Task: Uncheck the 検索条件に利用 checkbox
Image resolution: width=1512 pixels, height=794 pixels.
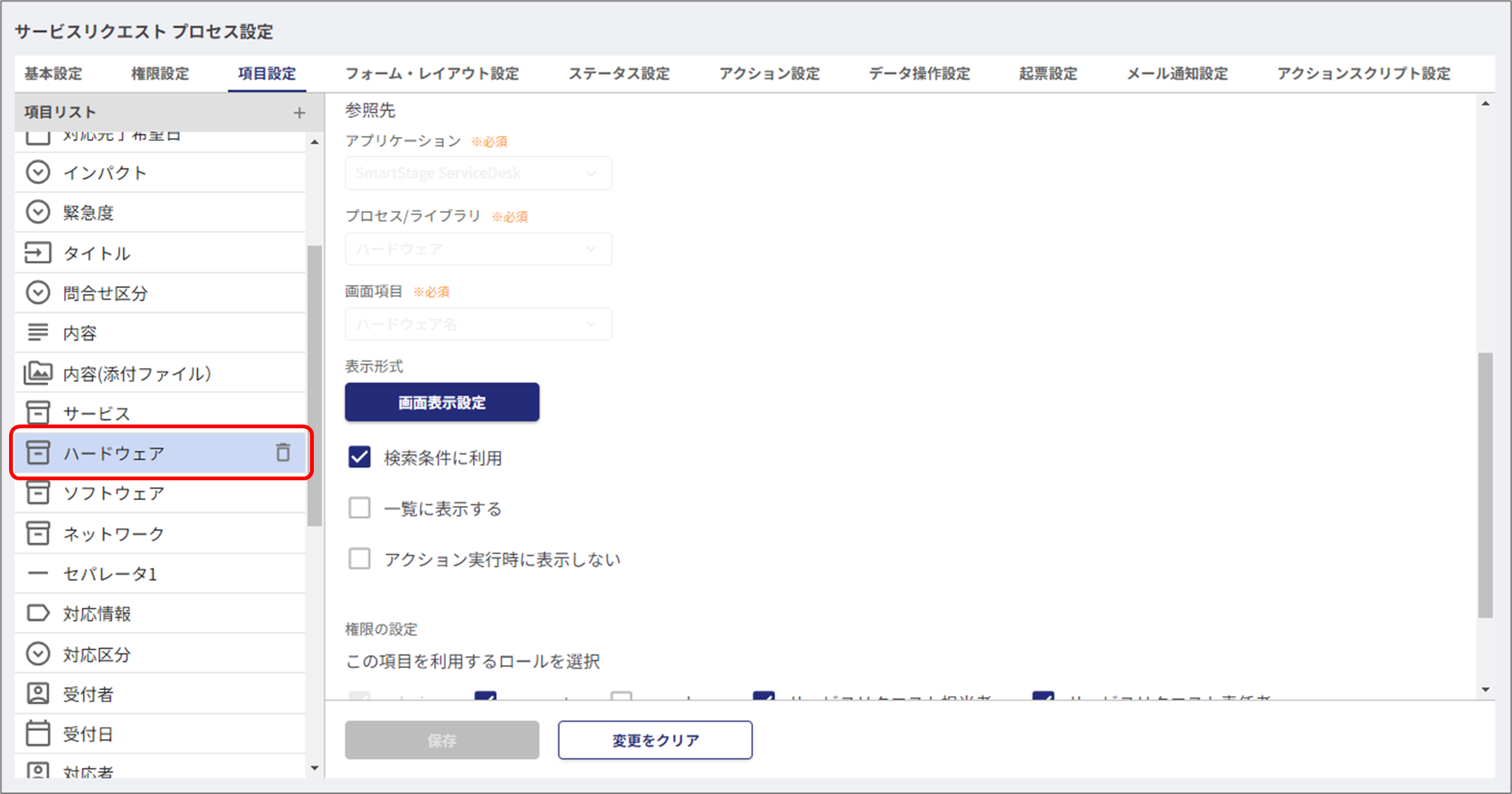Action: coord(360,457)
